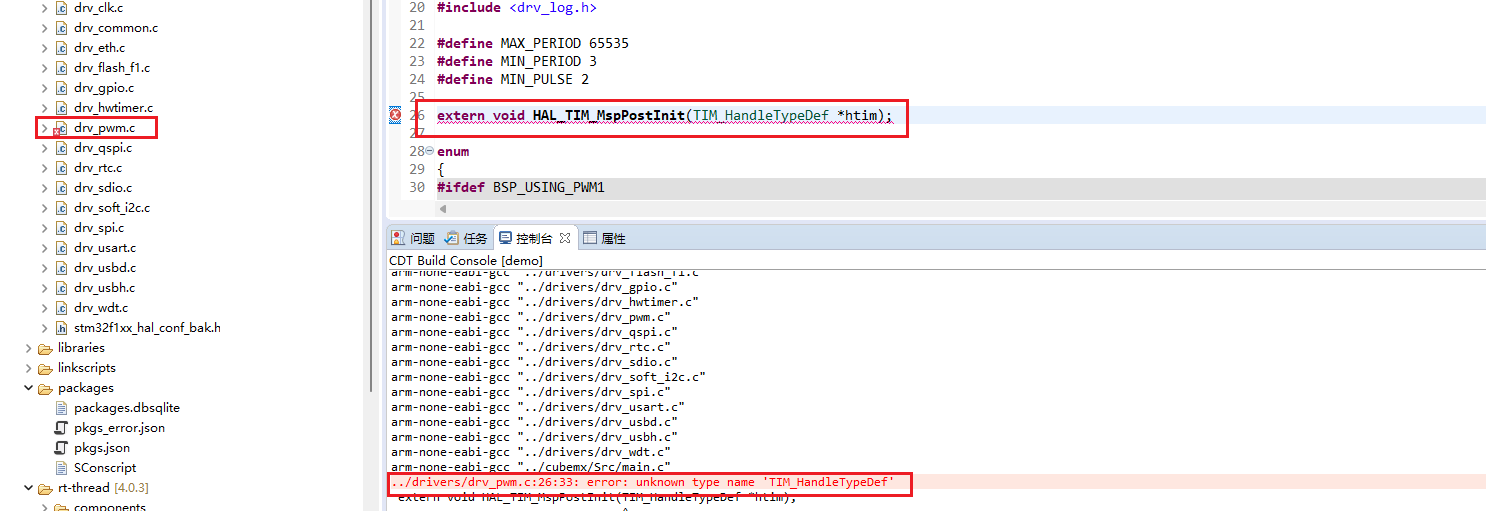Expand the linkscripts folder
The image size is (1486, 511).
tap(28, 368)
